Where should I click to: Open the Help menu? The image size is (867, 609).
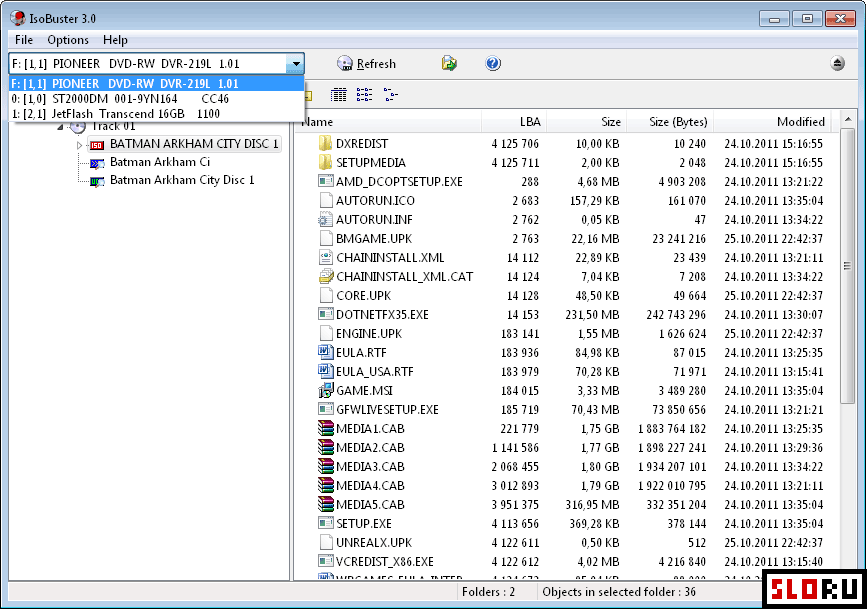(x=115, y=40)
